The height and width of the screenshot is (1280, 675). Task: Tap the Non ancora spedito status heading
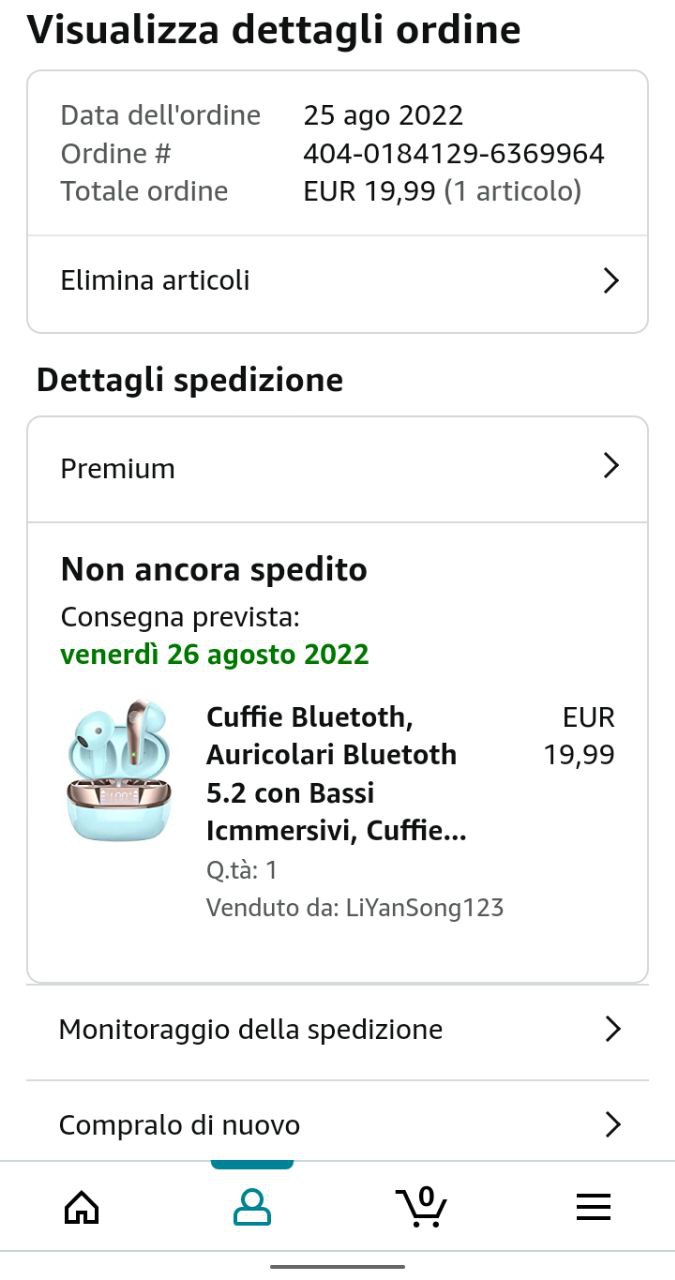pyautogui.click(x=214, y=570)
